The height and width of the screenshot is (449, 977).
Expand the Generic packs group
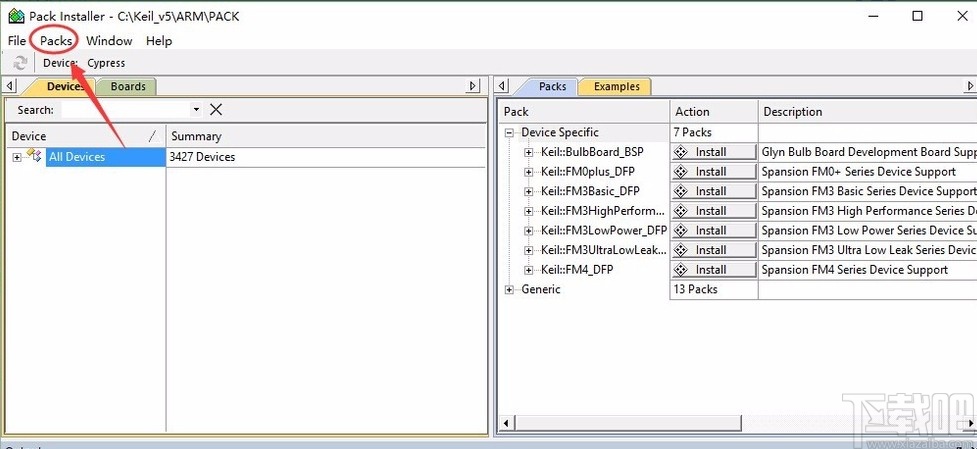510,290
